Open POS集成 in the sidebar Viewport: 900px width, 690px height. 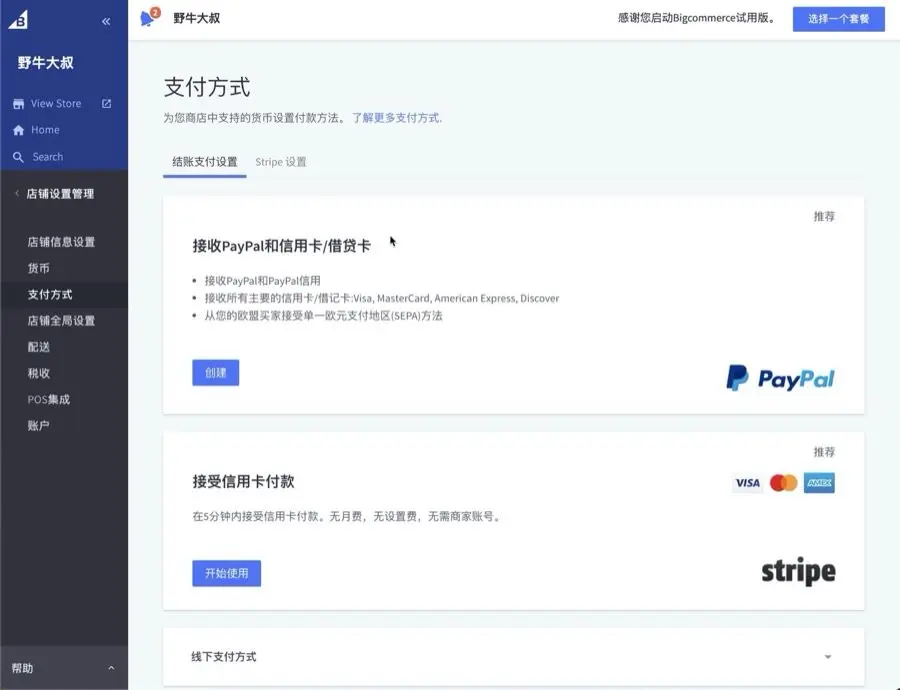click(x=49, y=400)
